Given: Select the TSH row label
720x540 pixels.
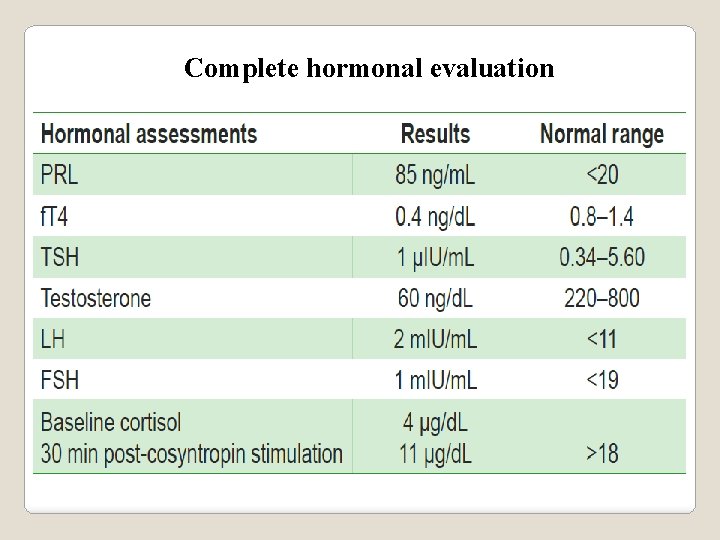Looking at the screenshot, I should (x=60, y=257).
